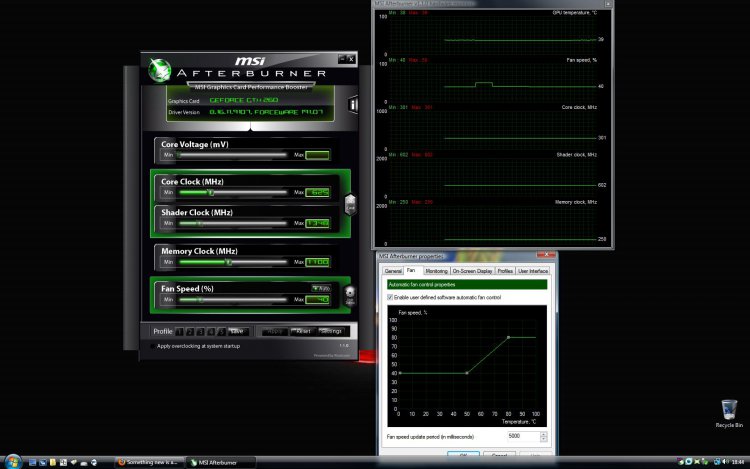Screen dimensions: 750x469
Task: Minimize the Afterburner main window
Action: click(x=342, y=59)
